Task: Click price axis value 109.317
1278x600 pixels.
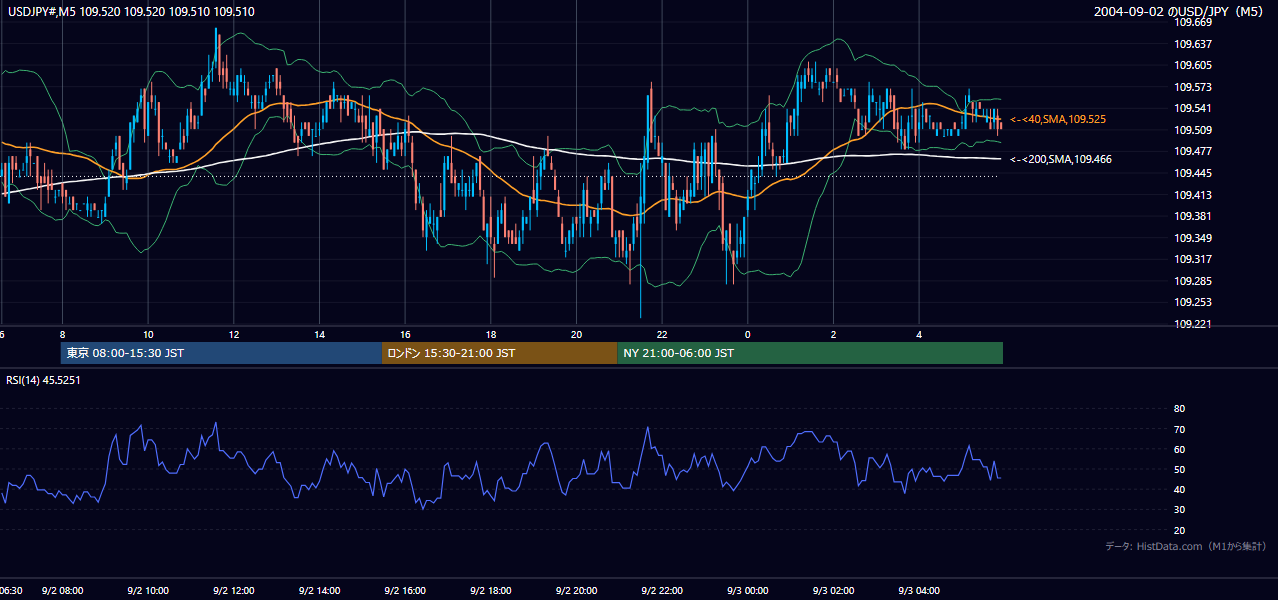Action: point(1193,260)
